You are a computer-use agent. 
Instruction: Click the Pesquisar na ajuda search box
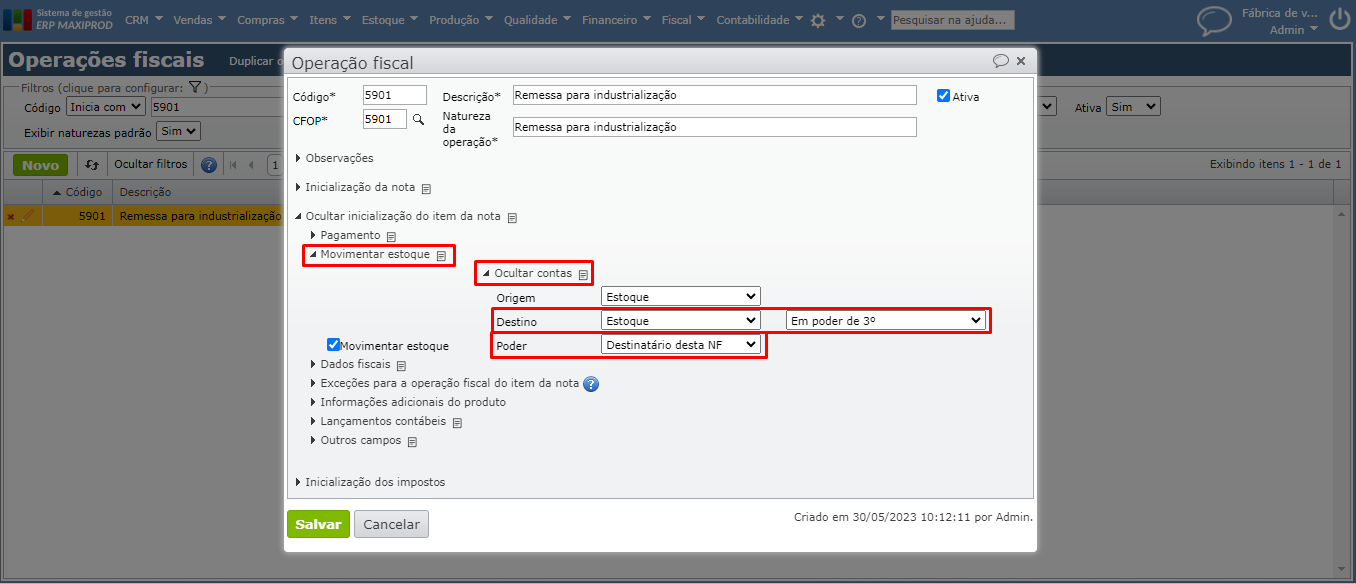(953, 20)
